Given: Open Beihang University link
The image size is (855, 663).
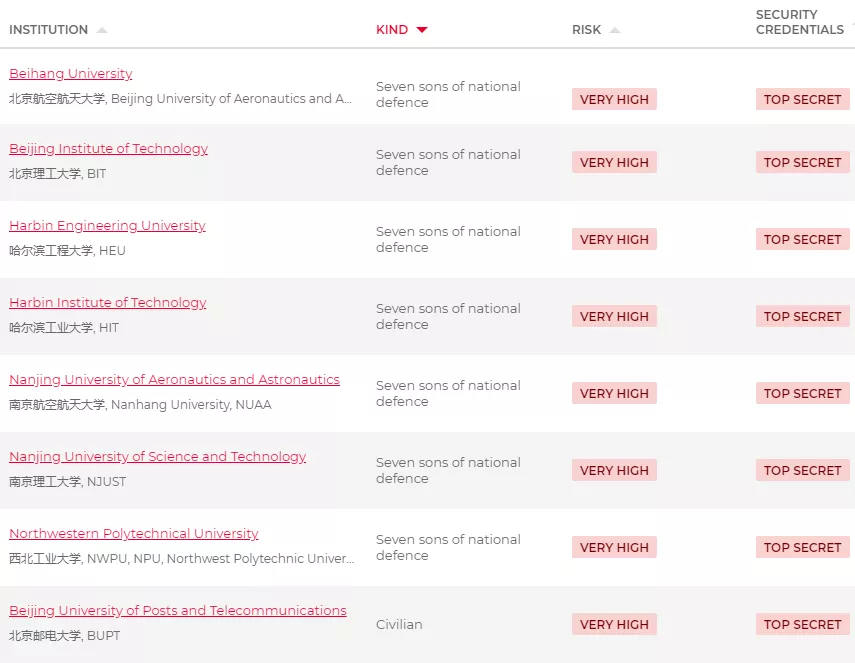Looking at the screenshot, I should coord(71,74).
